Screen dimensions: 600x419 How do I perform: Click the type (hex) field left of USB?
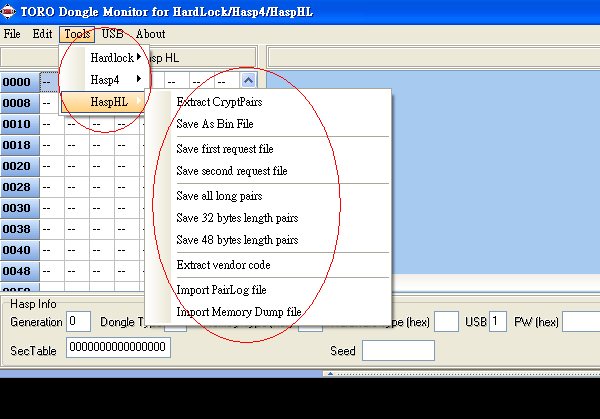447,321
